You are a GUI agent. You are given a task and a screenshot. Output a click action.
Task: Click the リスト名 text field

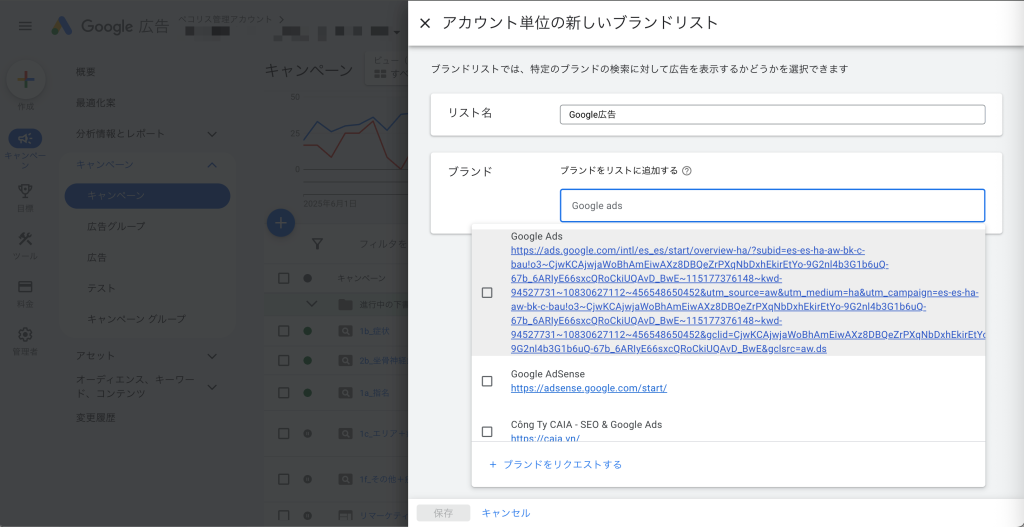tap(773, 114)
